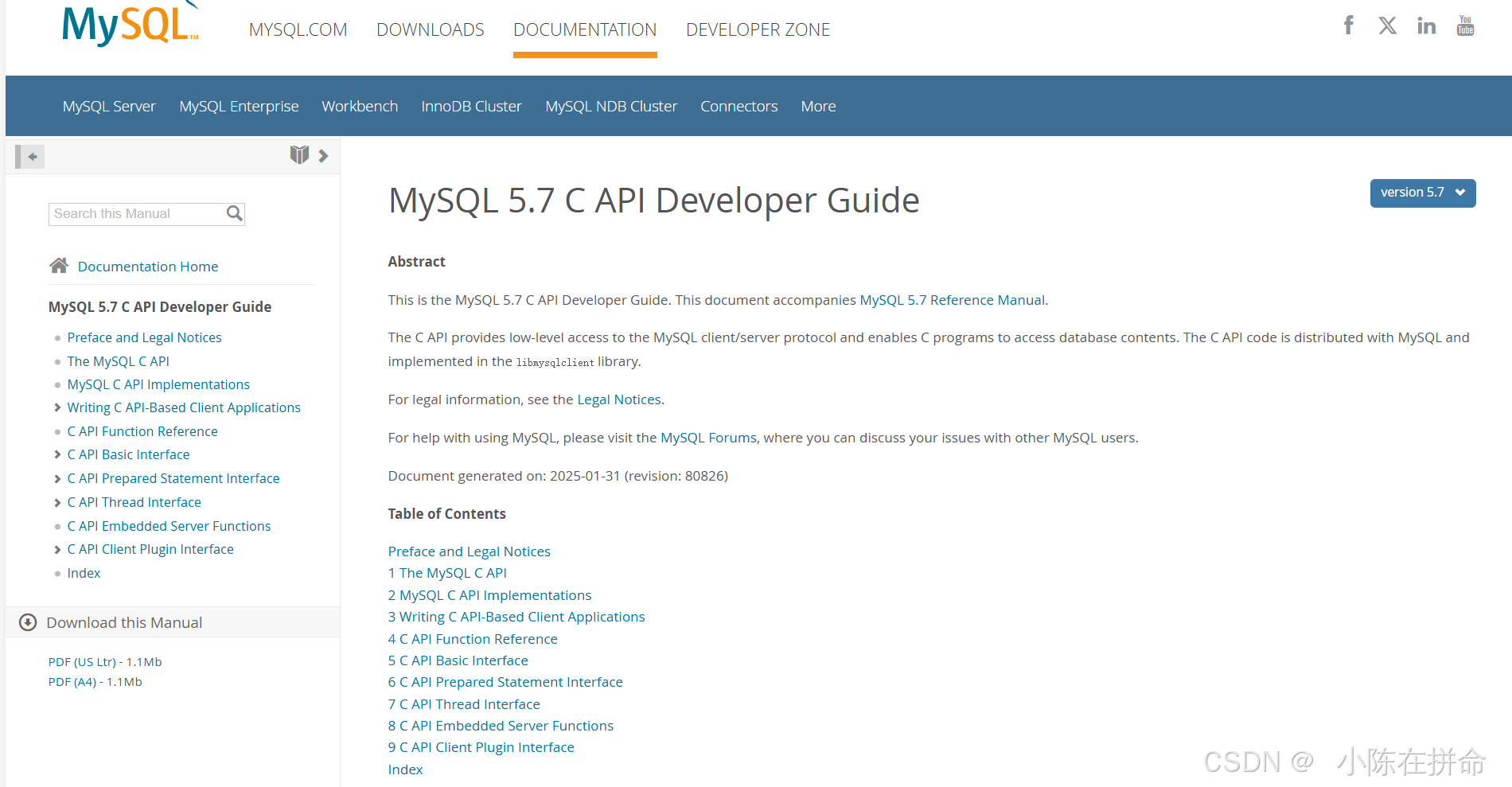Open MySQL YouTube icon
This screenshot has width=1512, height=787.
click(x=1465, y=25)
